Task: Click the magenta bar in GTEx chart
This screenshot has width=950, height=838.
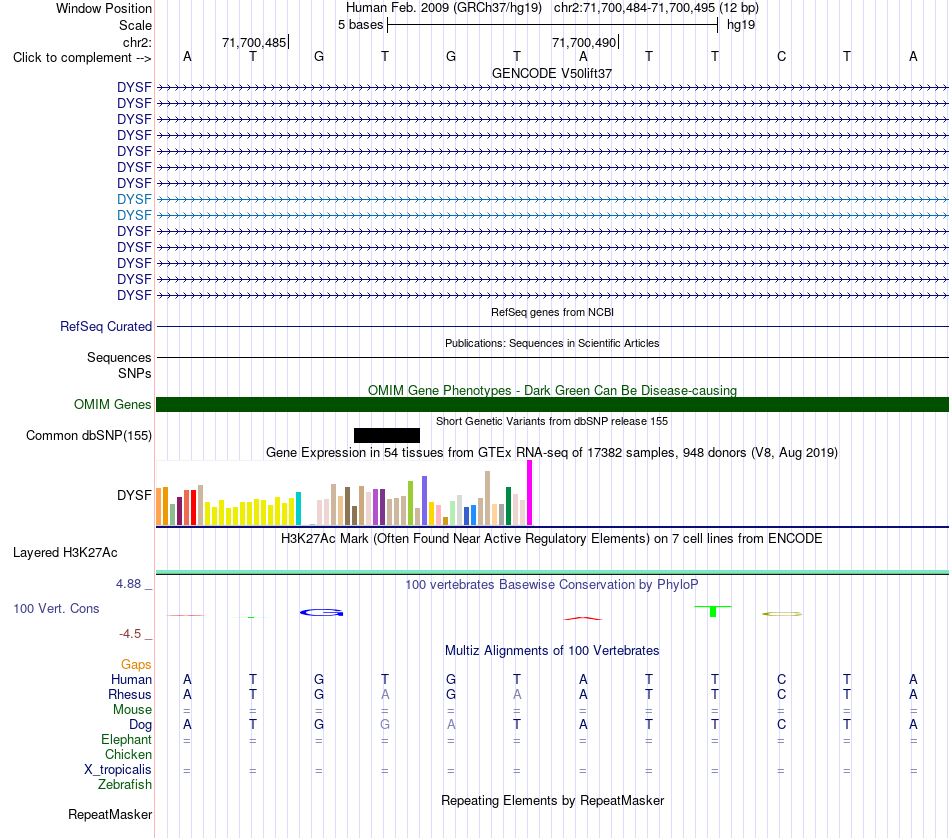Action: [x=530, y=493]
